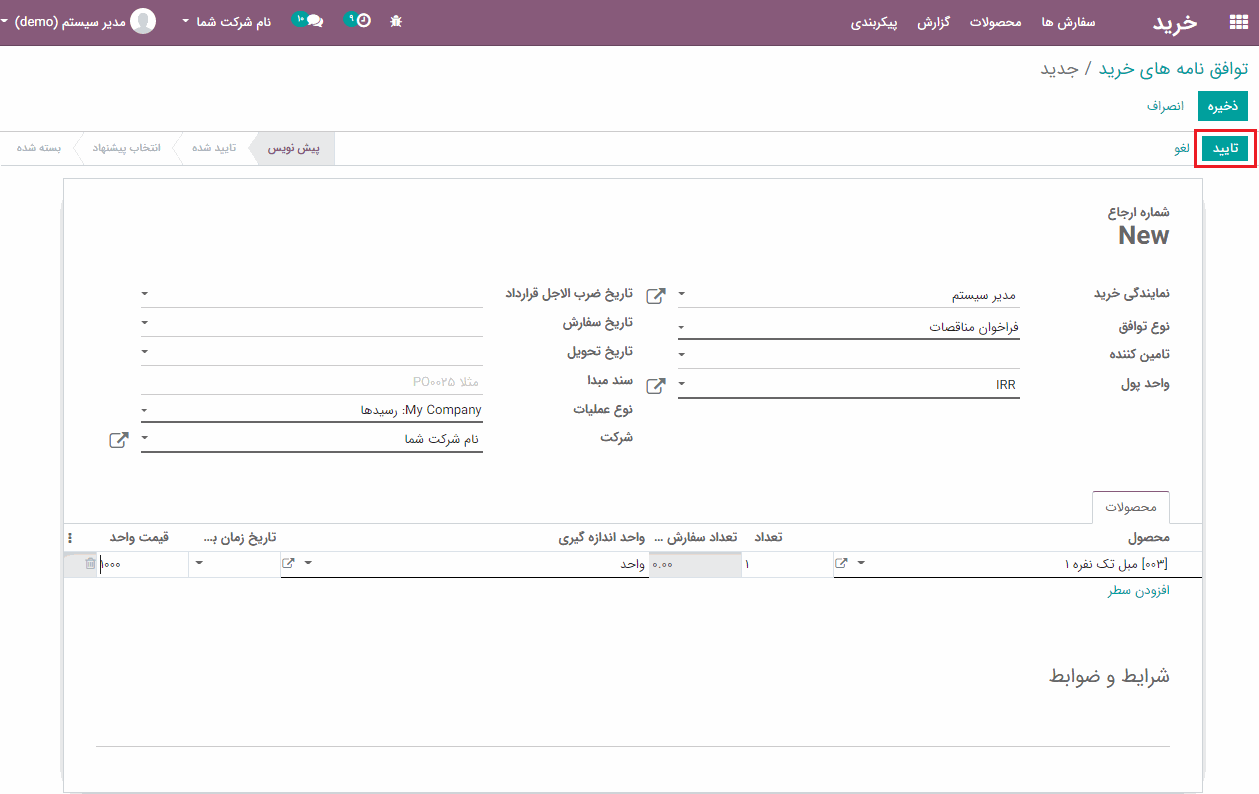
Task: Open external link for unit واحد
Action: click(289, 564)
